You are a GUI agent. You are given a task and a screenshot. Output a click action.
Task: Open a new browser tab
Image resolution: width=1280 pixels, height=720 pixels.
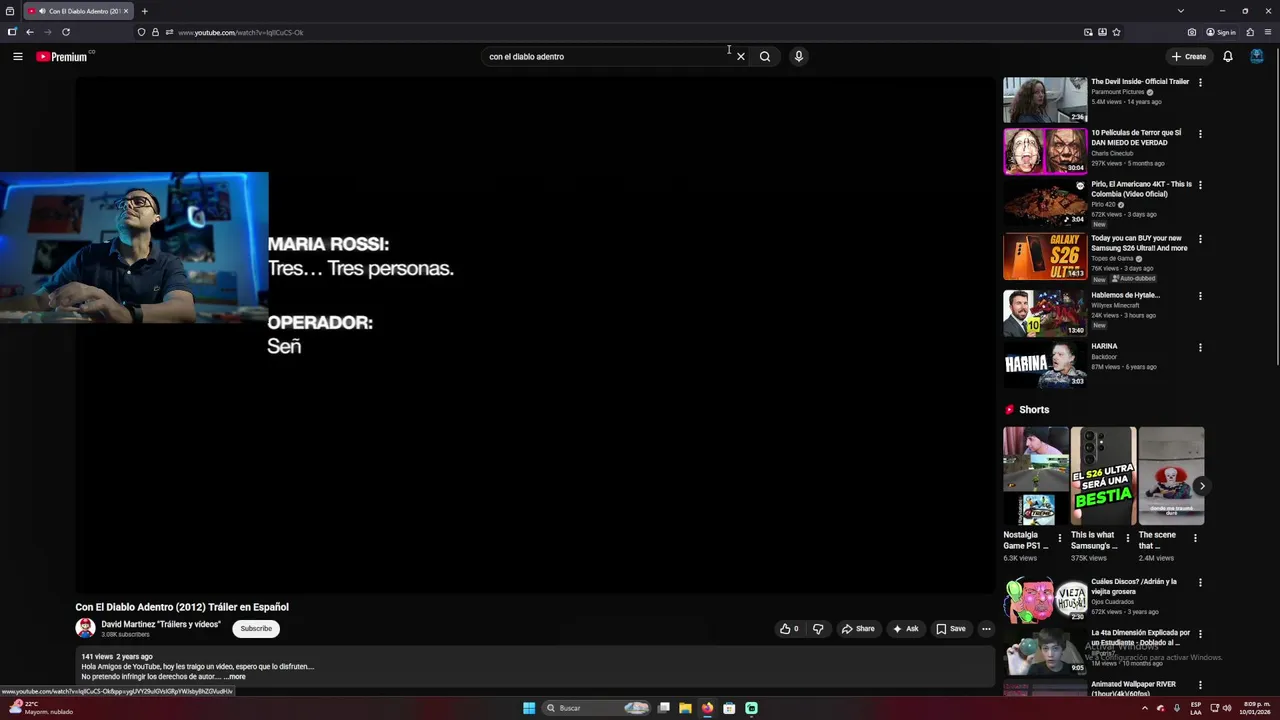click(x=144, y=11)
